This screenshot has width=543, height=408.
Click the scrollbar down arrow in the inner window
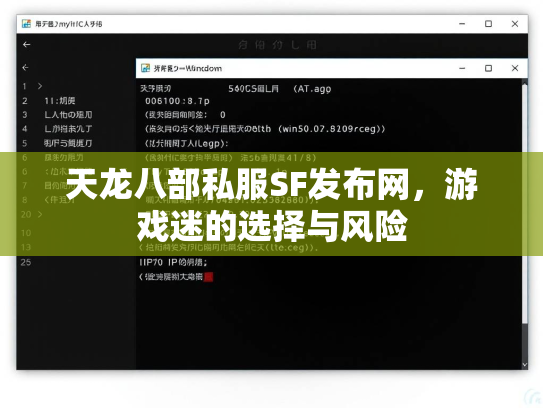525,365
